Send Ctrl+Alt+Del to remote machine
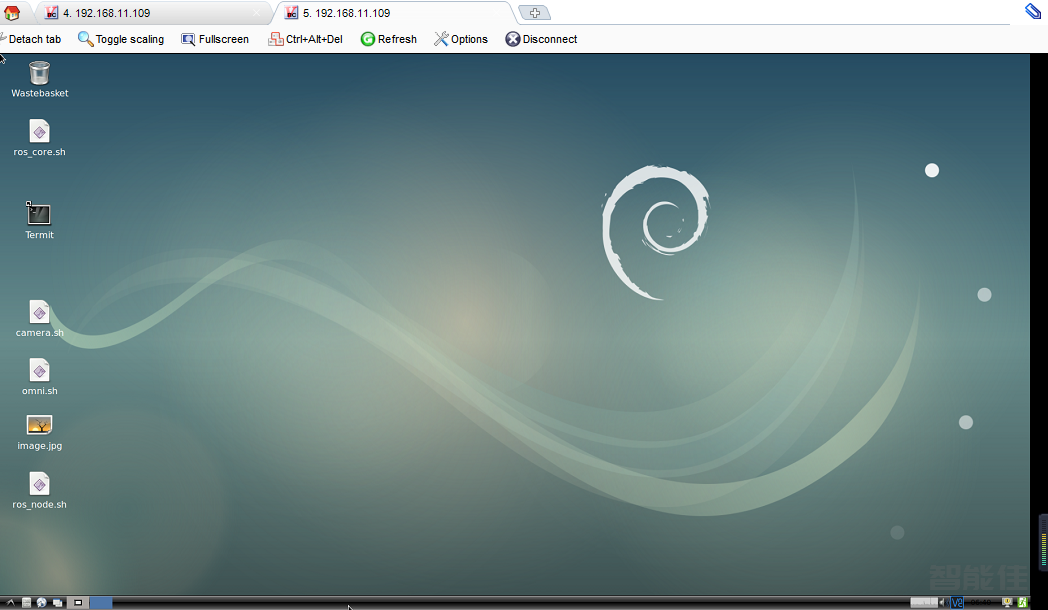The image size is (1048, 610). 306,39
